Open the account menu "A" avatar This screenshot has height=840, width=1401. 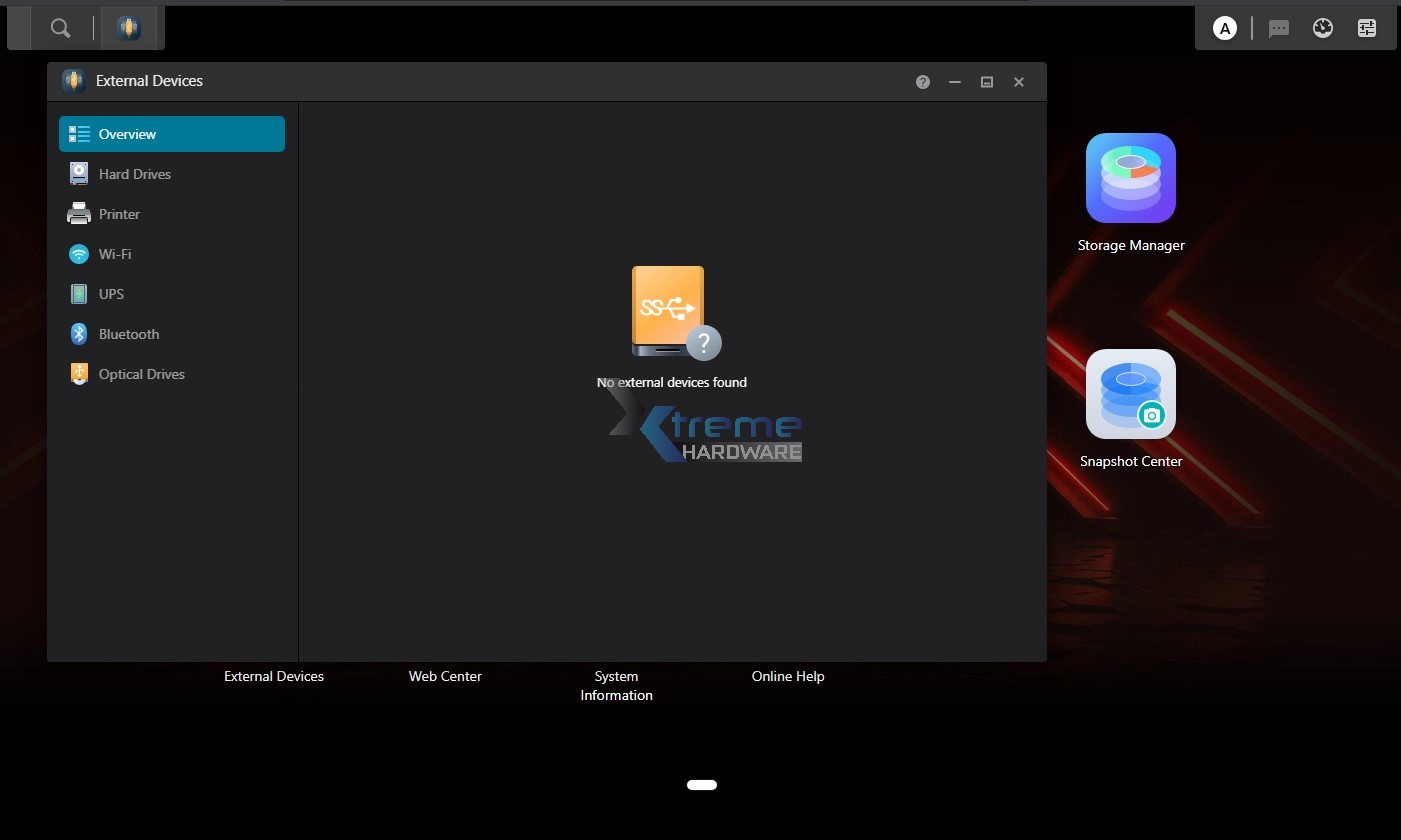point(1224,28)
